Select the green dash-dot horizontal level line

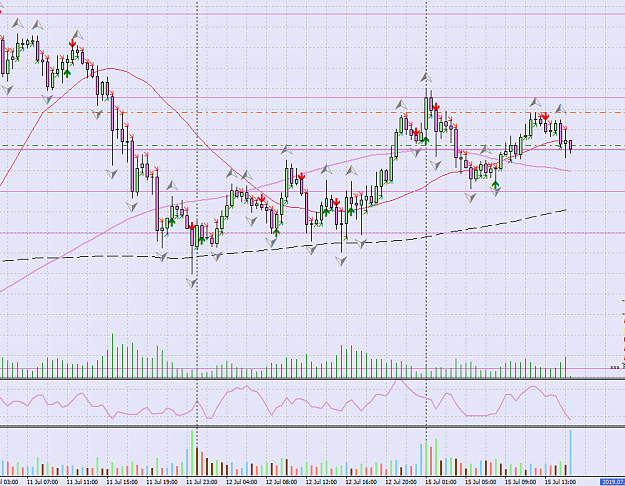pos(312,146)
